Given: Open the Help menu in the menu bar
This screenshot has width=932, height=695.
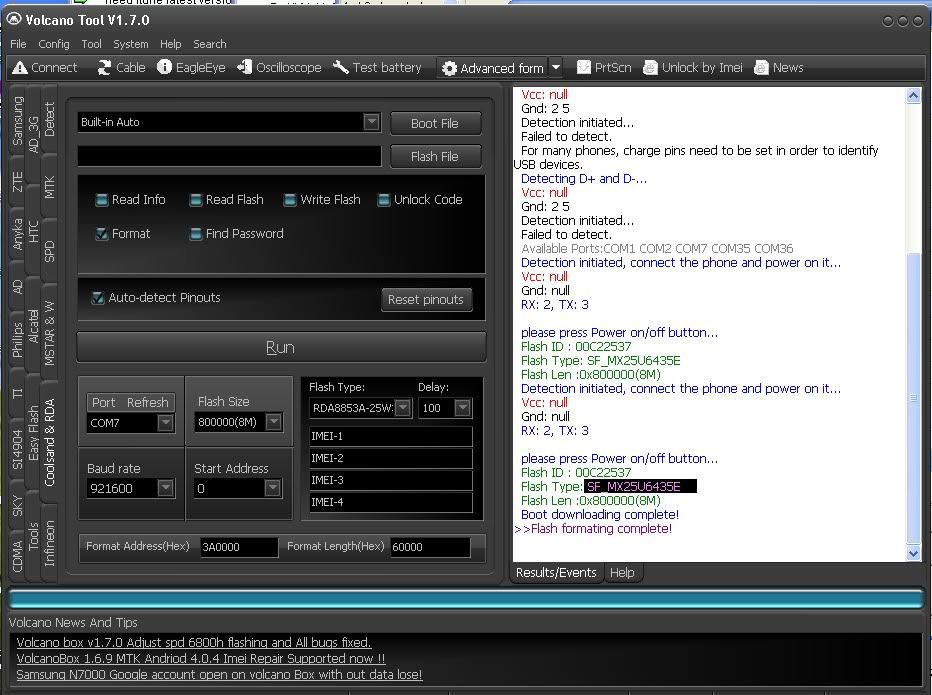Looking at the screenshot, I should (x=171, y=44).
